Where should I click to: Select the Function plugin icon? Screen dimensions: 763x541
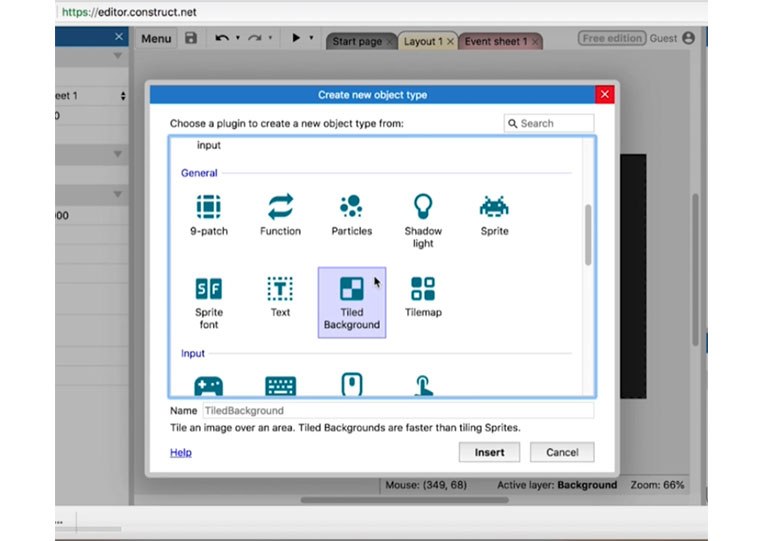280,207
